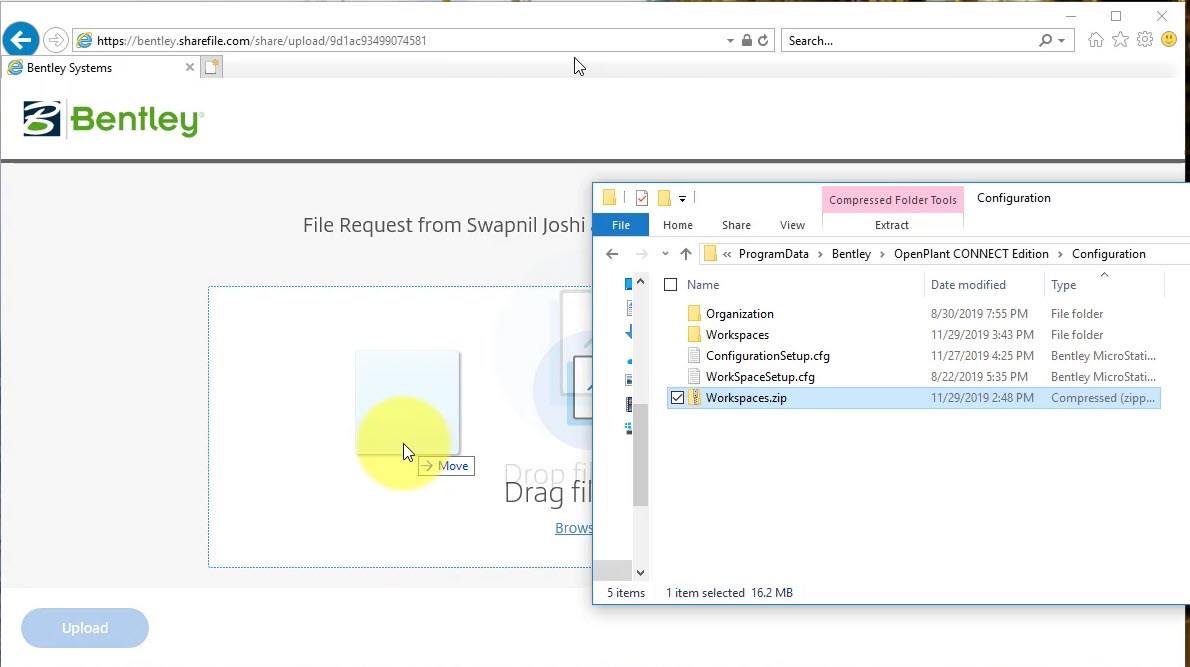Click Configuration in the breadcrumb path
This screenshot has height=667, width=1190.
[x=1108, y=254]
